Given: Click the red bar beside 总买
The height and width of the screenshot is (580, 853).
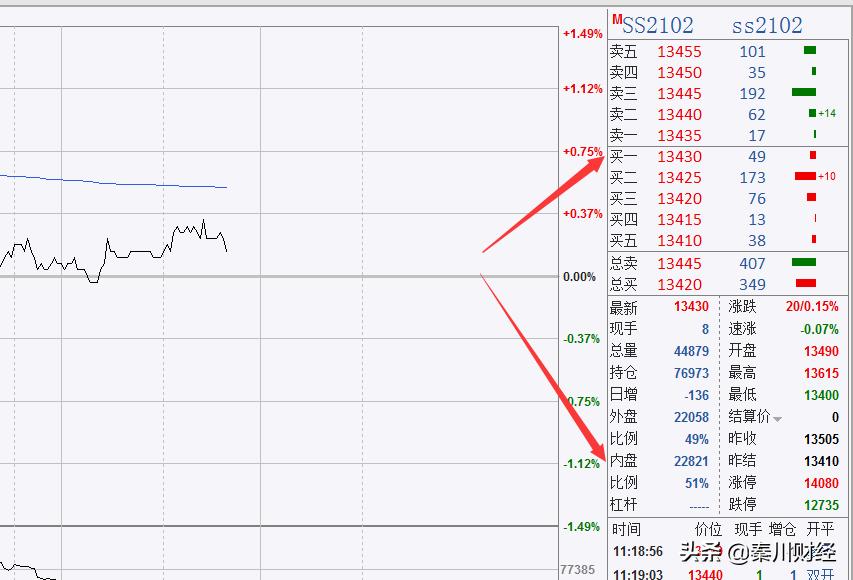Looking at the screenshot, I should pos(805,283).
